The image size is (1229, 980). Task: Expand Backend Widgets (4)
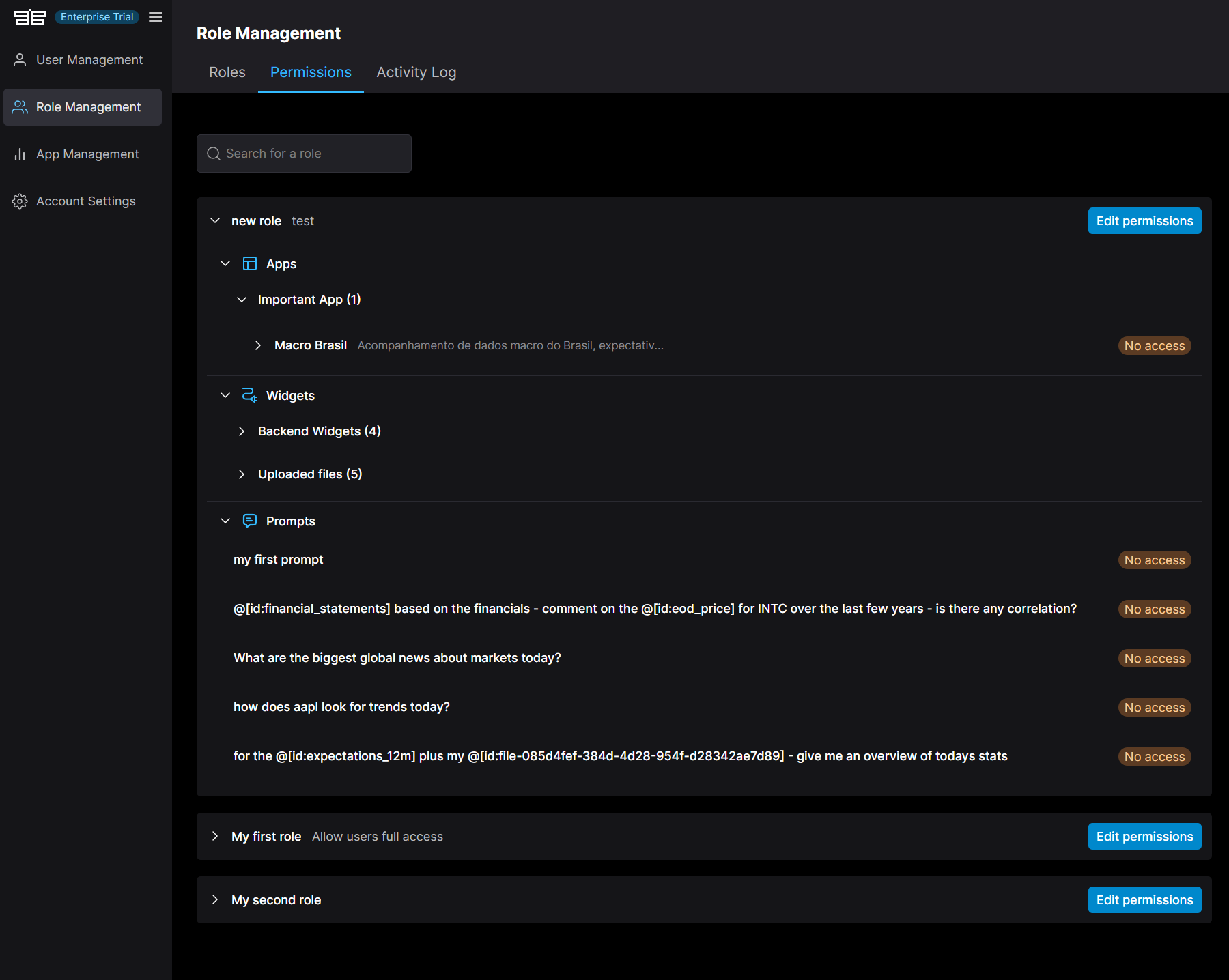(x=242, y=431)
